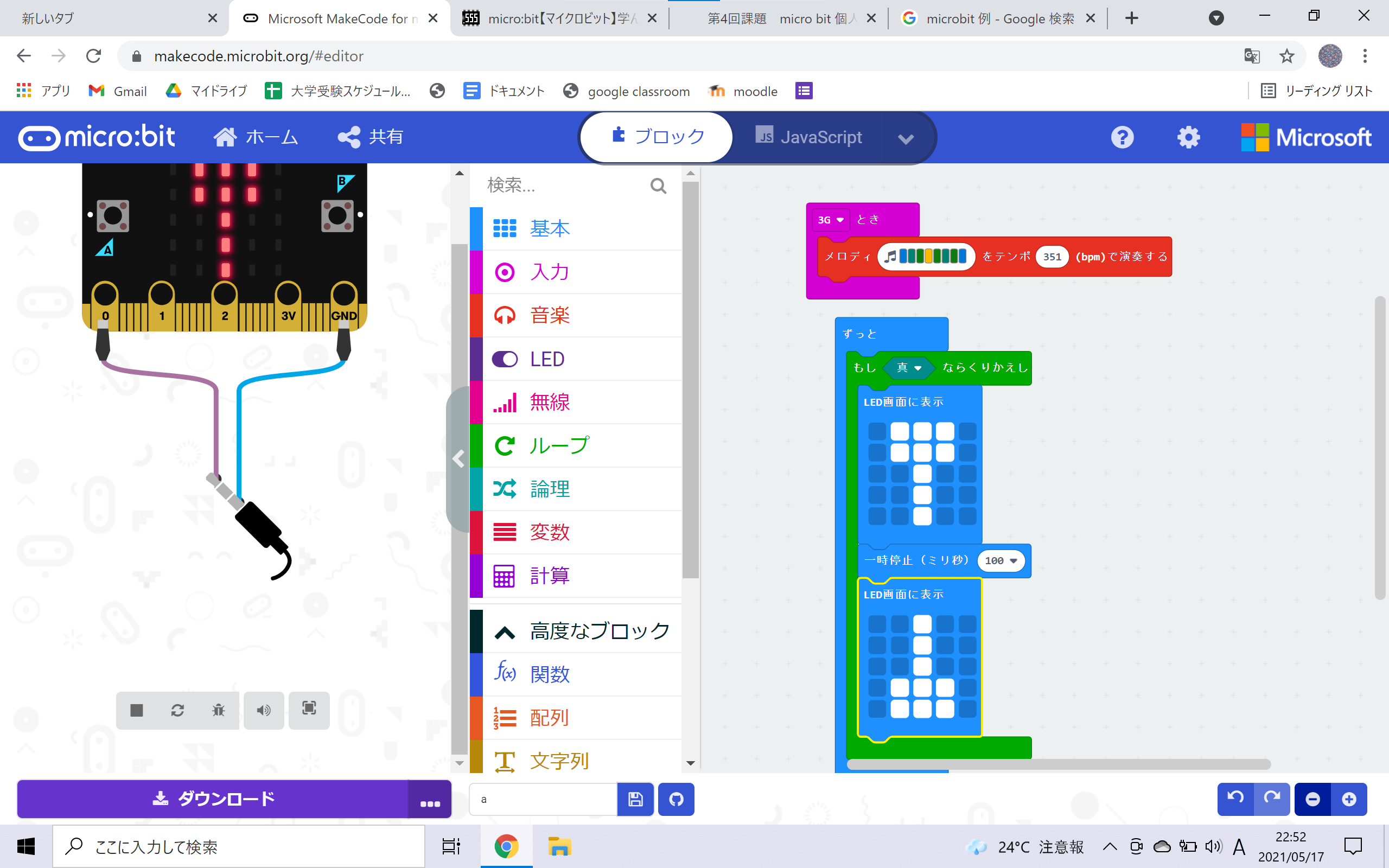The height and width of the screenshot is (868, 1389).
Task: Click the search magnifier in toolbox
Action: click(658, 186)
